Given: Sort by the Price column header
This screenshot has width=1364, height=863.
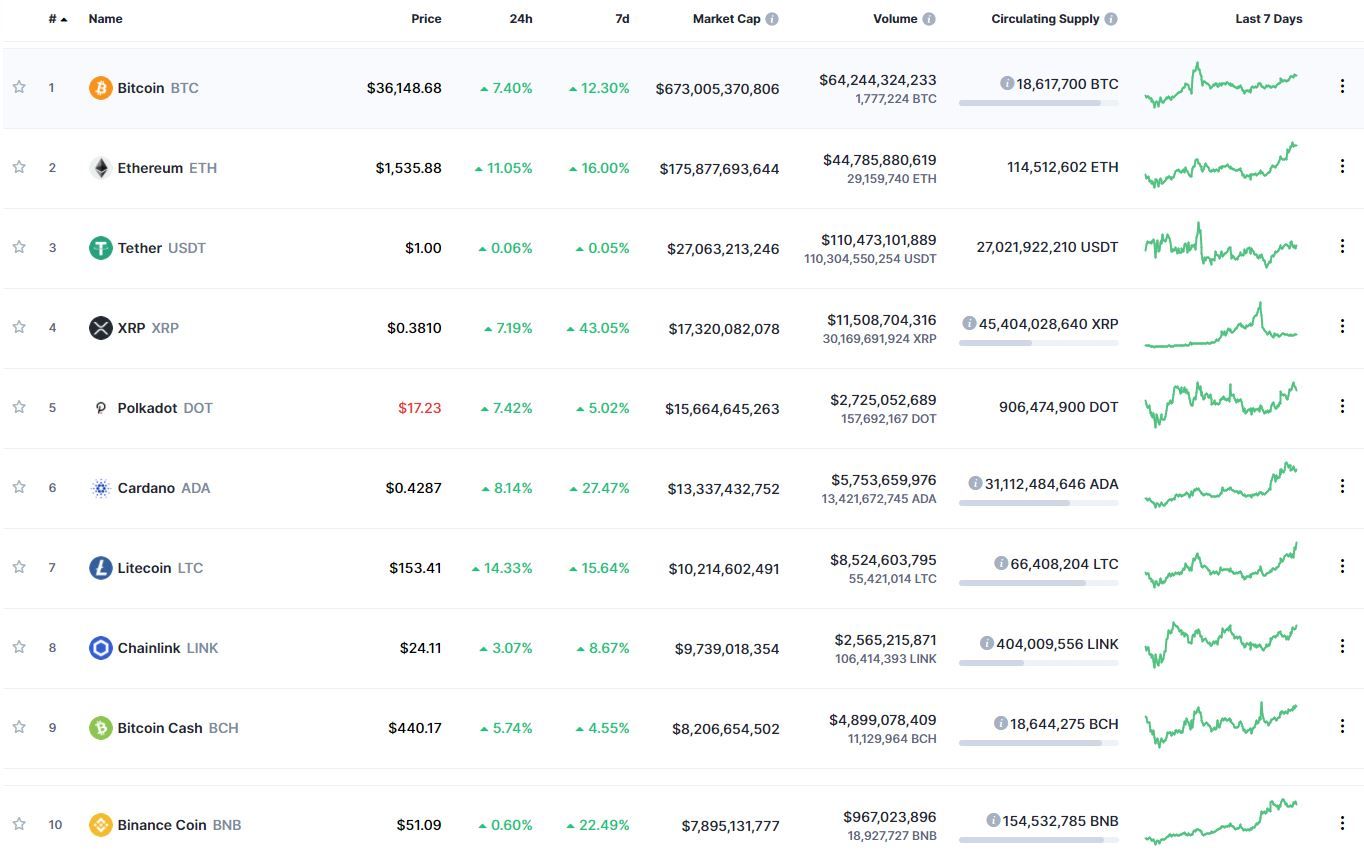Looking at the screenshot, I should coord(426,19).
